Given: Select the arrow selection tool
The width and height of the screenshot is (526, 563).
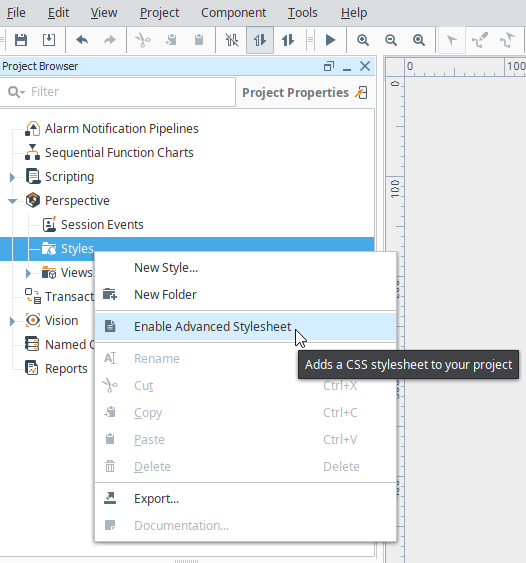Looking at the screenshot, I should [x=452, y=40].
